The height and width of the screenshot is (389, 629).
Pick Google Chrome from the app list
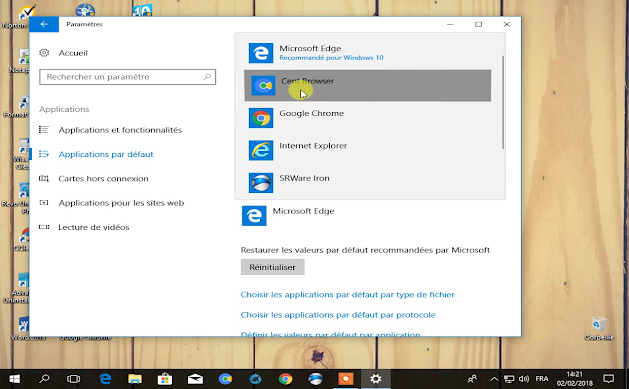click(x=367, y=118)
